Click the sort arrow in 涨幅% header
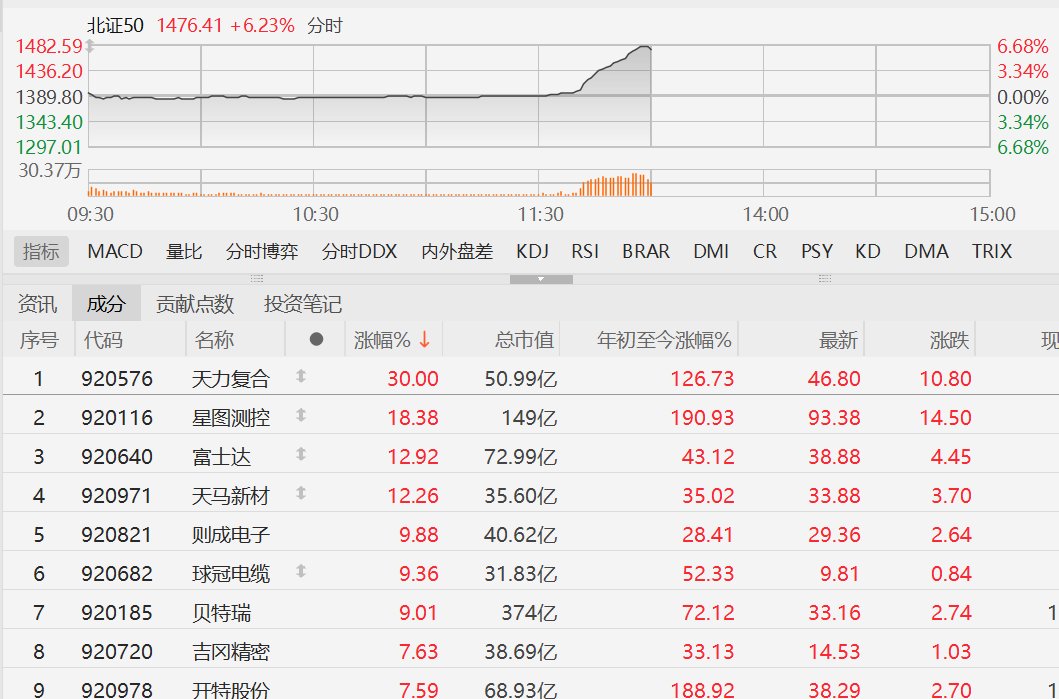 424,340
